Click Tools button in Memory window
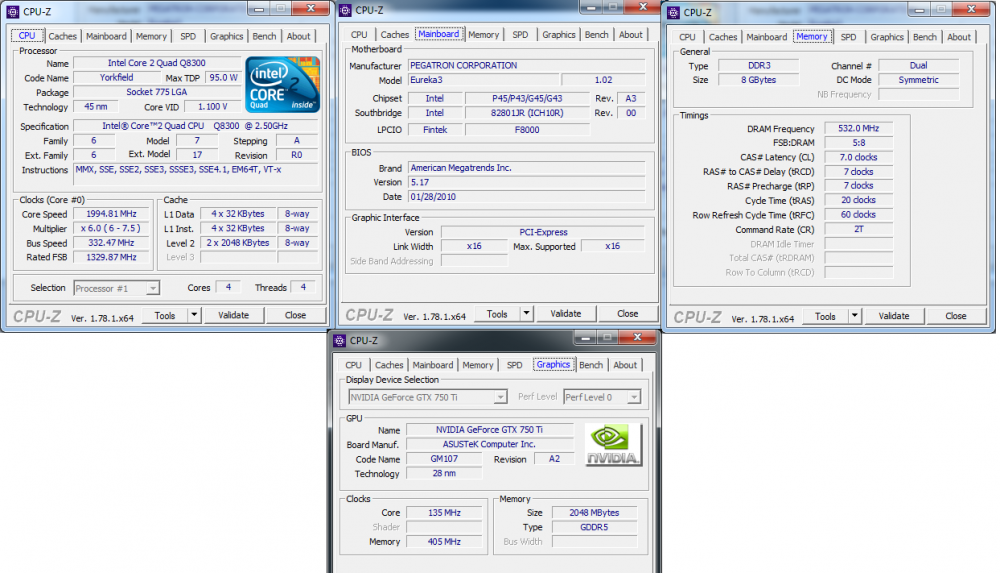This screenshot has height=573, width=1000. (x=825, y=316)
